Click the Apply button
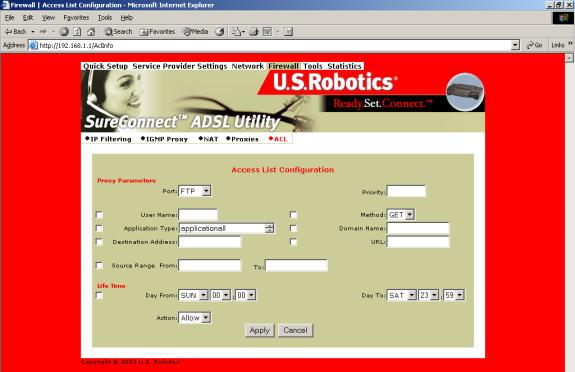Screen dimensions: 575x372 pyautogui.click(x=260, y=330)
